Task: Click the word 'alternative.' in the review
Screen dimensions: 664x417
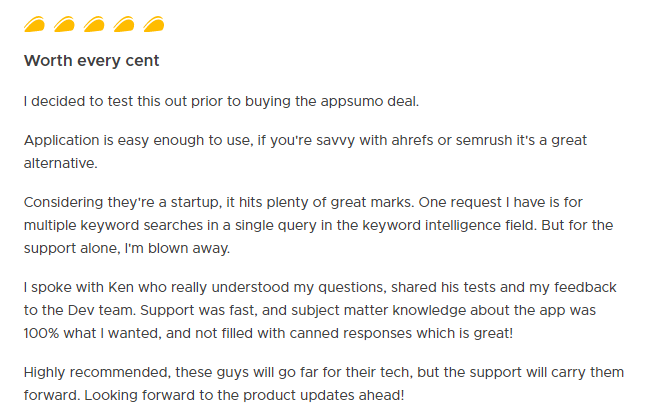Action: coord(61,163)
